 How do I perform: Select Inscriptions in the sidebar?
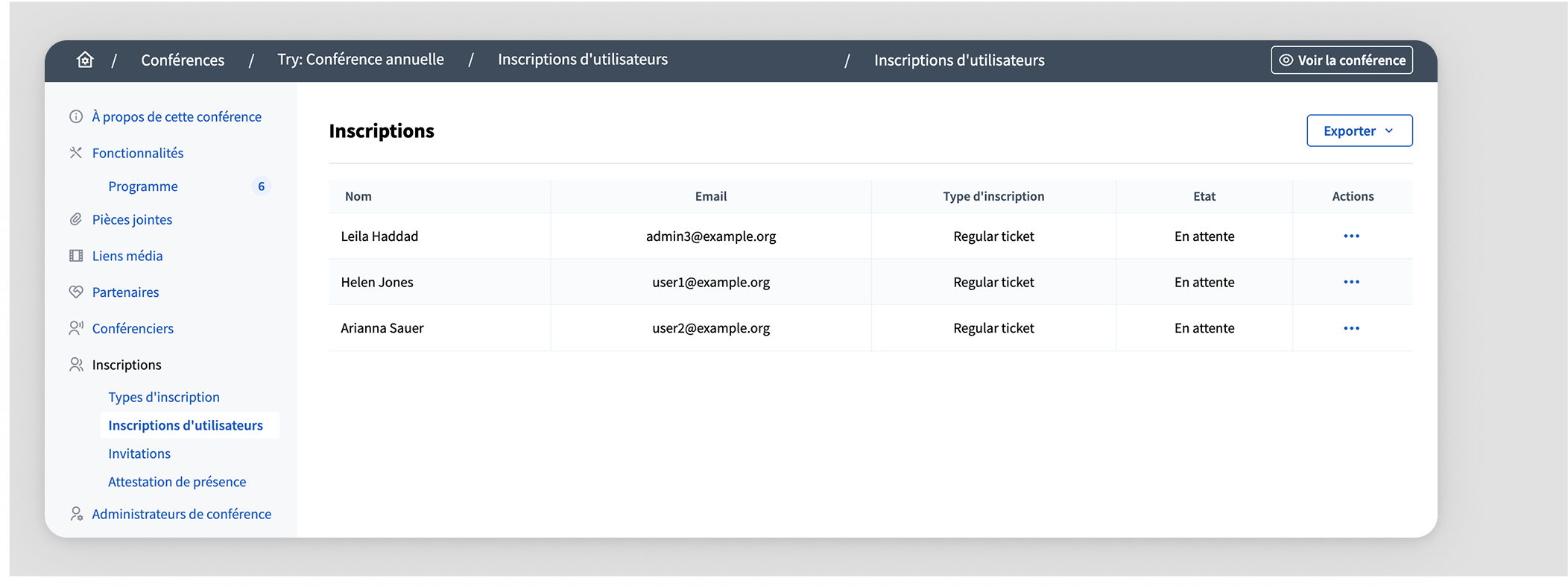click(127, 365)
